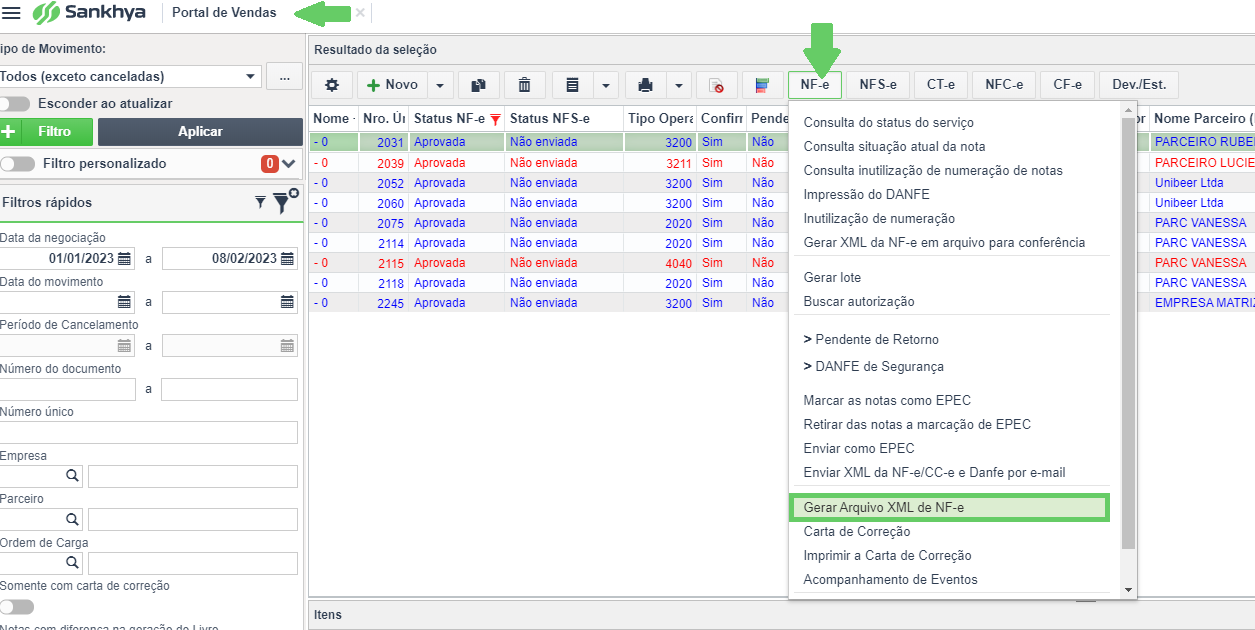Click the duplicate/copy icon
1255x630 pixels.
(478, 85)
